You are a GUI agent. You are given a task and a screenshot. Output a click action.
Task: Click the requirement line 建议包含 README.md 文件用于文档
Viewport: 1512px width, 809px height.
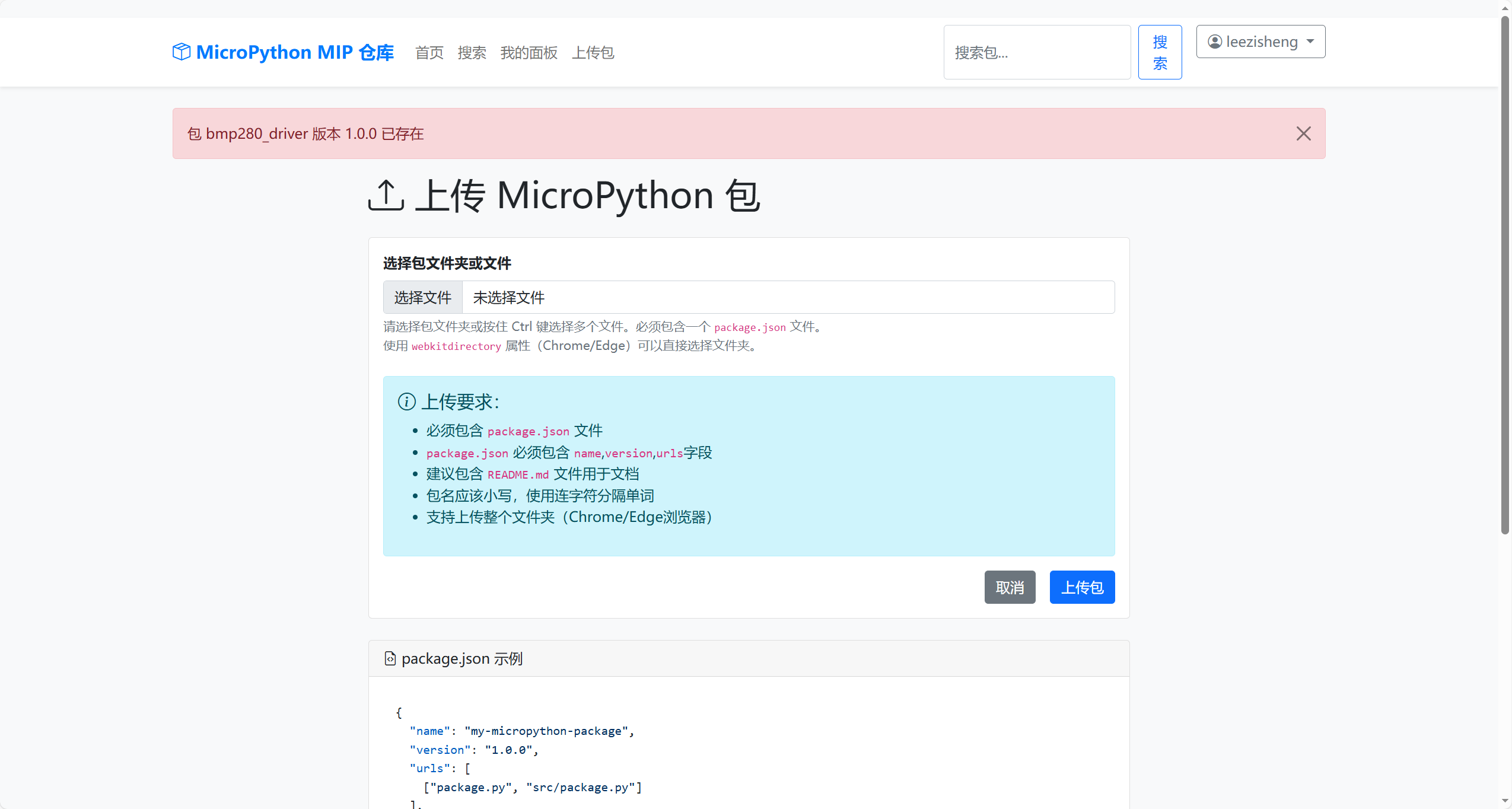tap(533, 474)
